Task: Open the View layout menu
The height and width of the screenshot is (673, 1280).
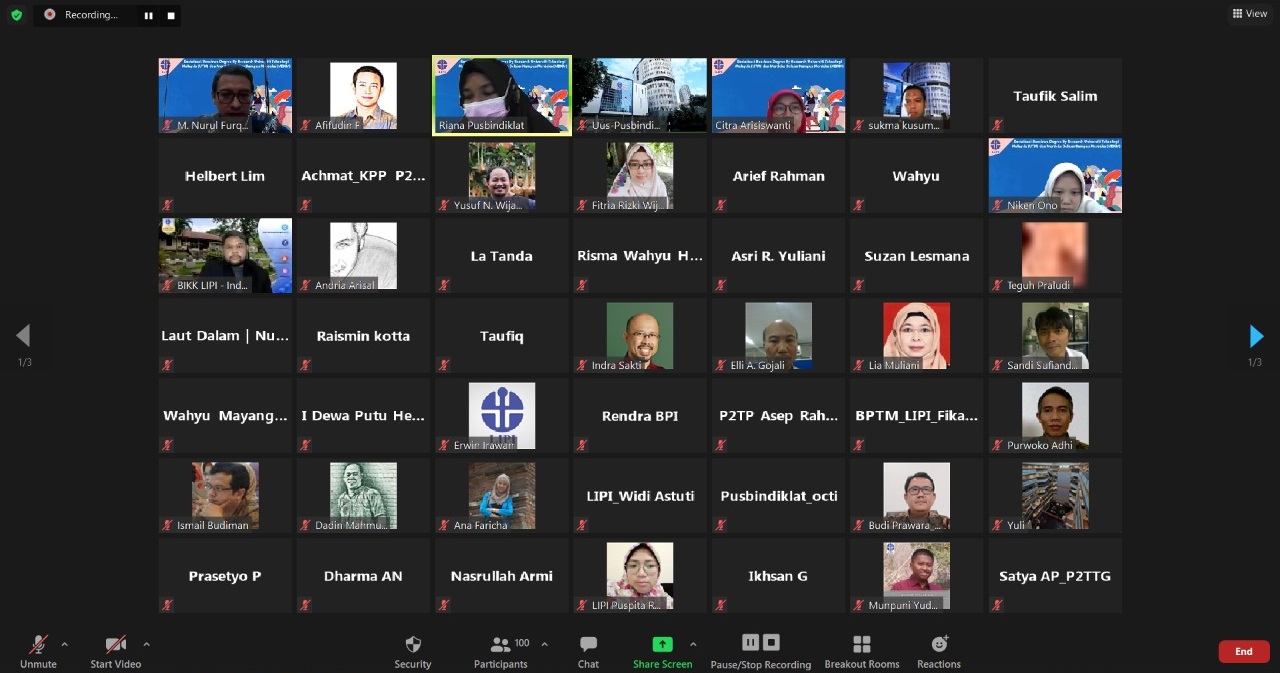Action: 1250,13
